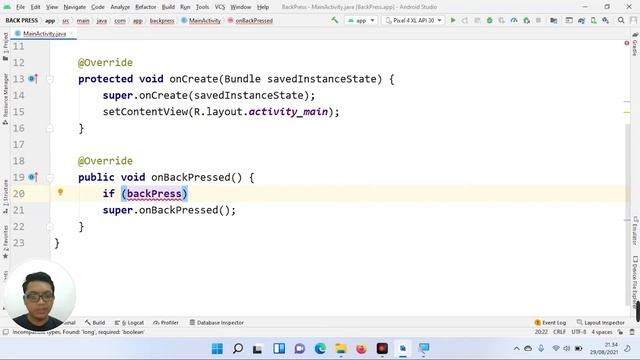Open the Favorites side panel

coord(5,242)
